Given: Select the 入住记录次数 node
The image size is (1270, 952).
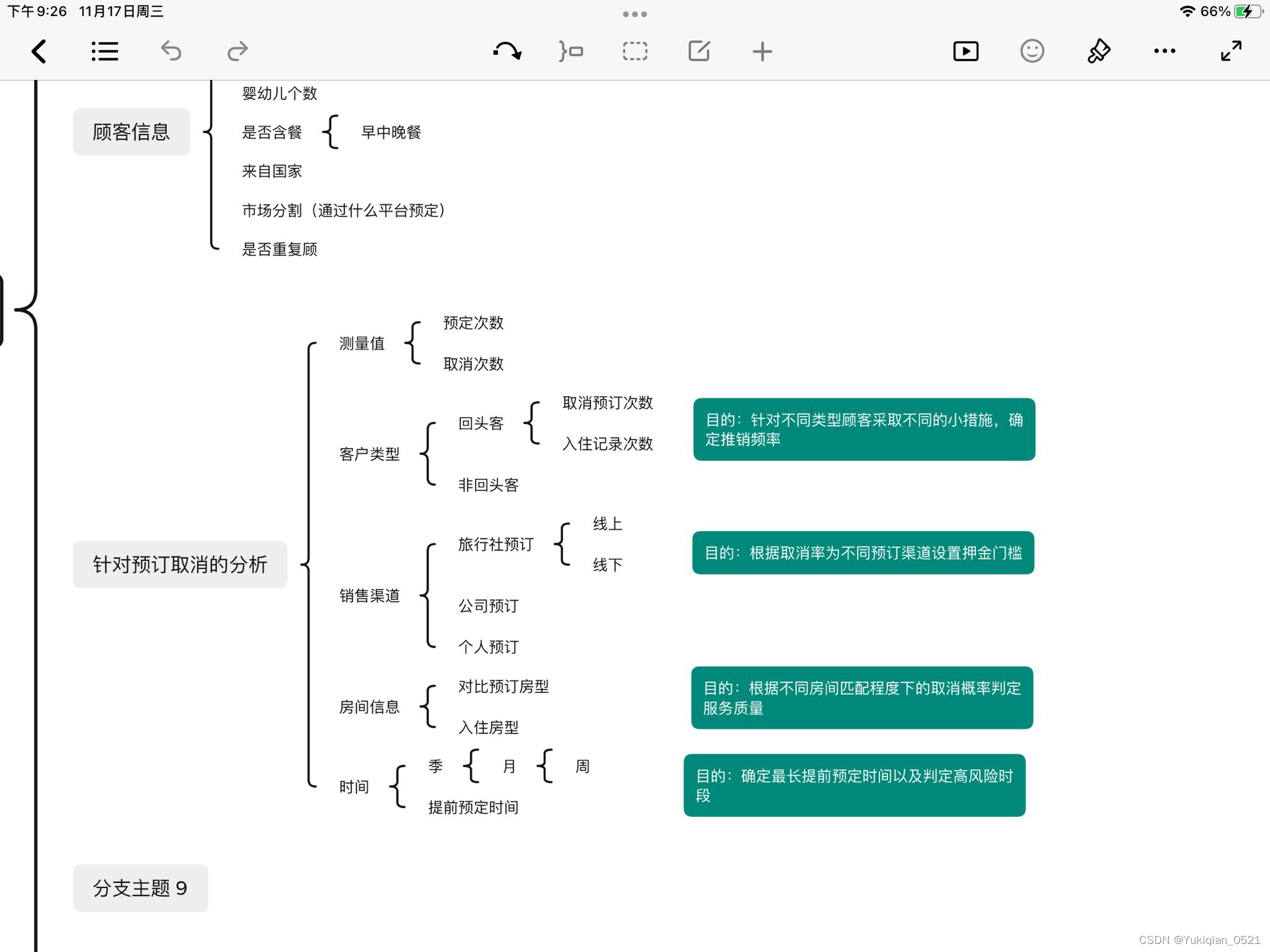Looking at the screenshot, I should pyautogui.click(x=608, y=444).
